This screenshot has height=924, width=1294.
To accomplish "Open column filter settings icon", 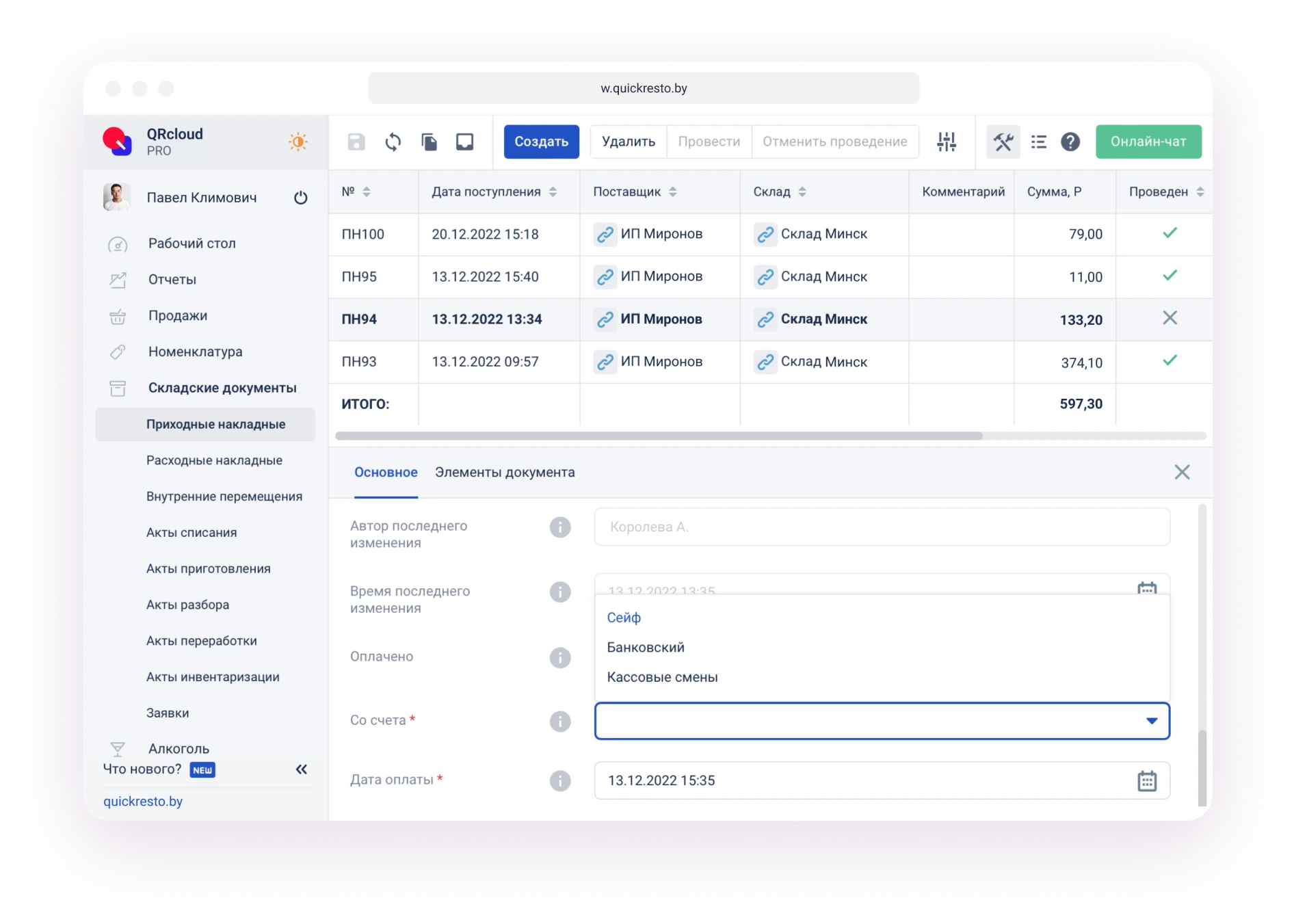I will 947,142.
